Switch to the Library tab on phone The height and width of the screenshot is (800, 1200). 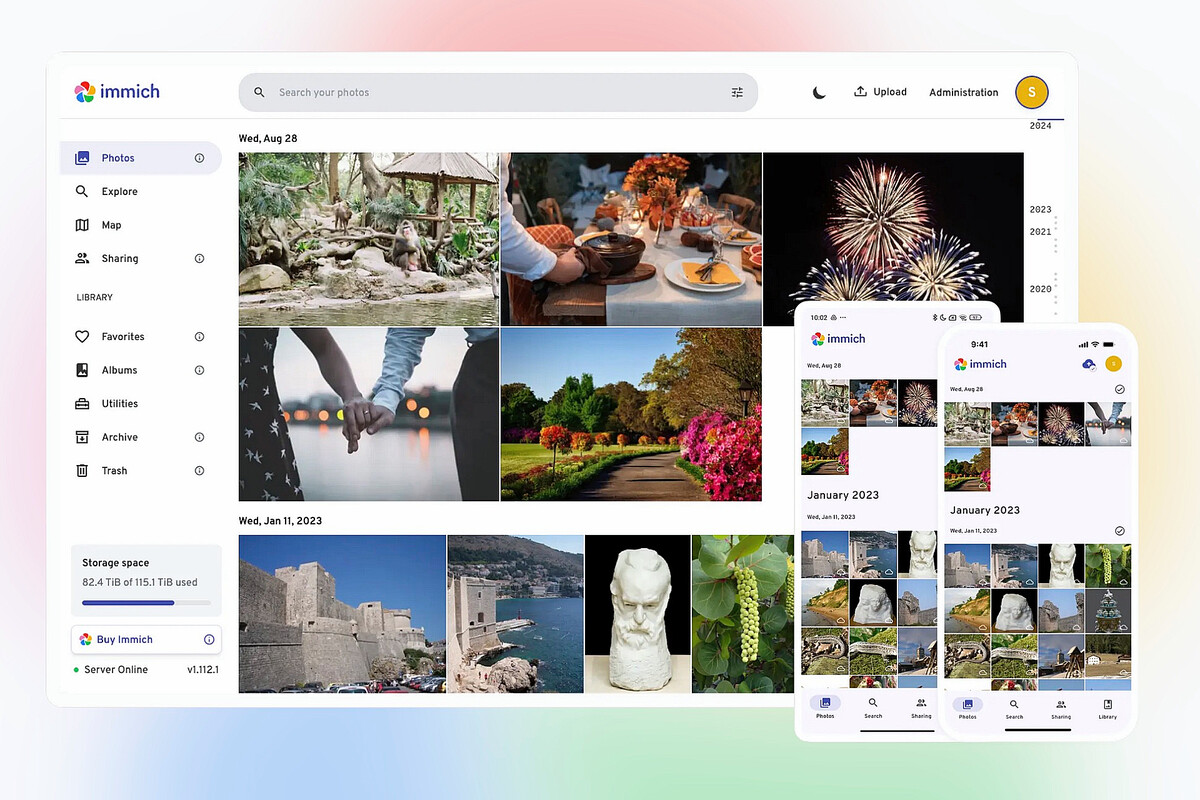click(1107, 708)
